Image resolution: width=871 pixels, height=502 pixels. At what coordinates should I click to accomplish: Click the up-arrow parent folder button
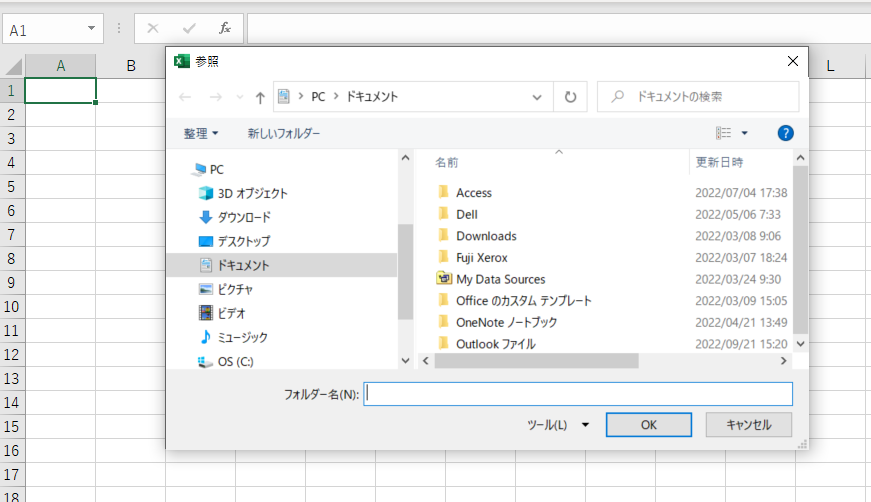click(x=260, y=97)
